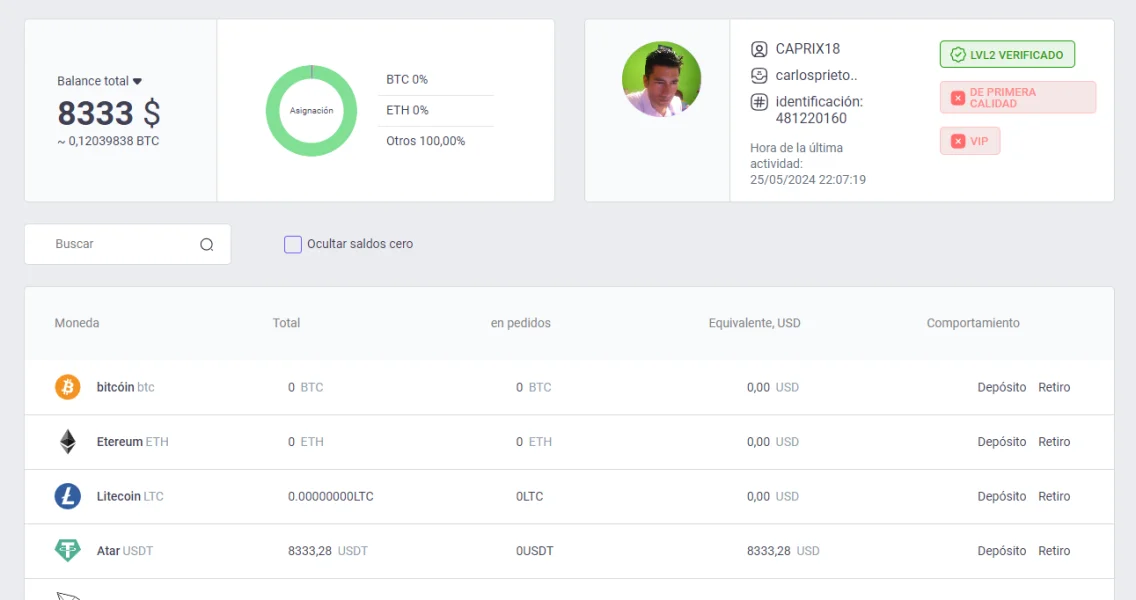Click the Tether USDT icon
1136x600 pixels.
[x=67, y=551]
